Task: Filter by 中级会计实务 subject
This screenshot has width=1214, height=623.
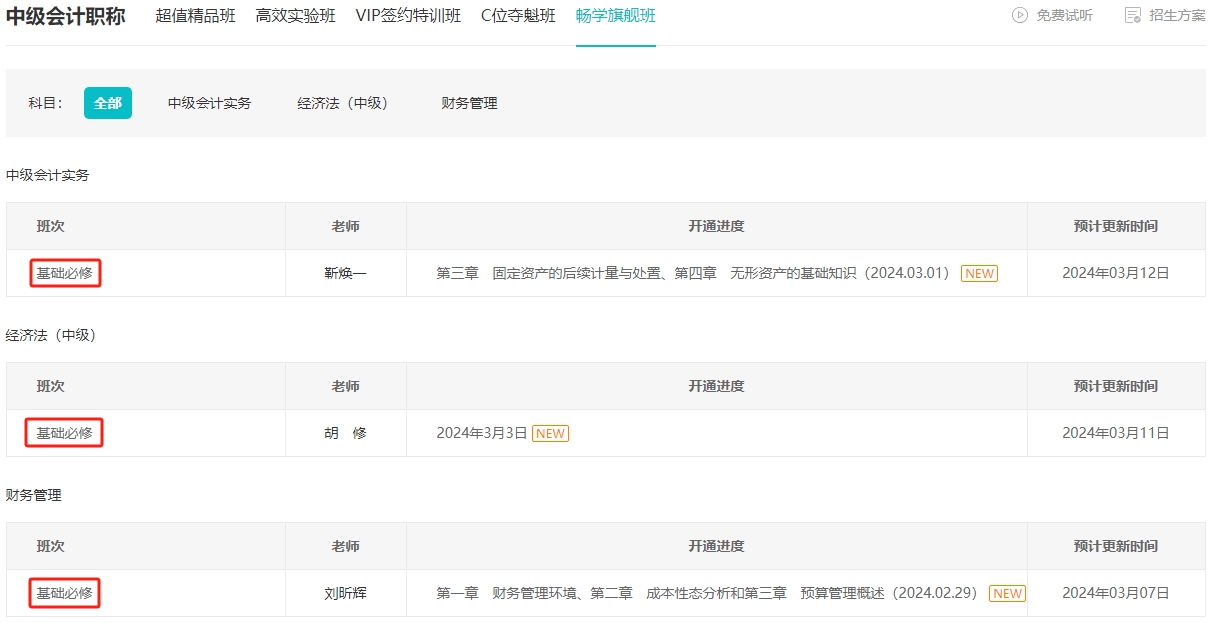Action: [209, 103]
